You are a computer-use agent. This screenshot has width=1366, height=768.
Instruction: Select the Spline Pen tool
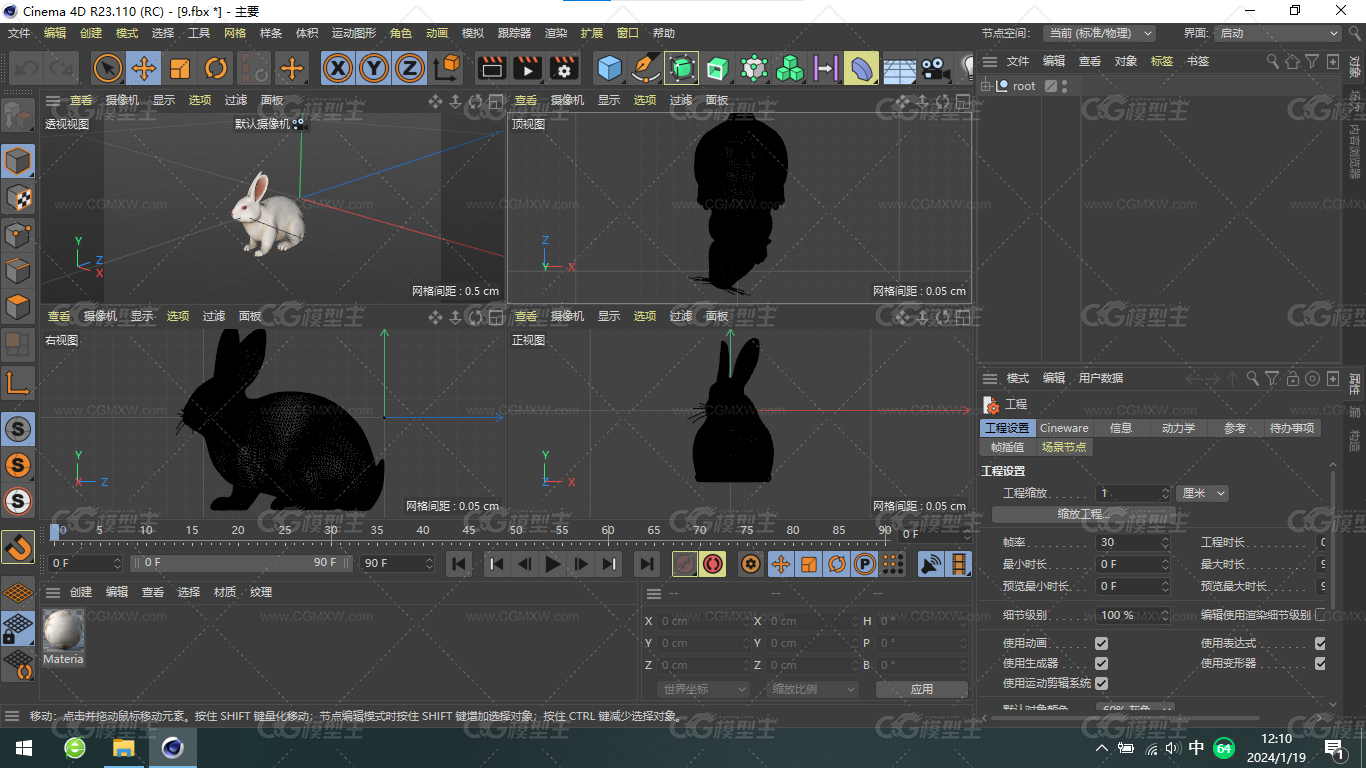point(645,68)
